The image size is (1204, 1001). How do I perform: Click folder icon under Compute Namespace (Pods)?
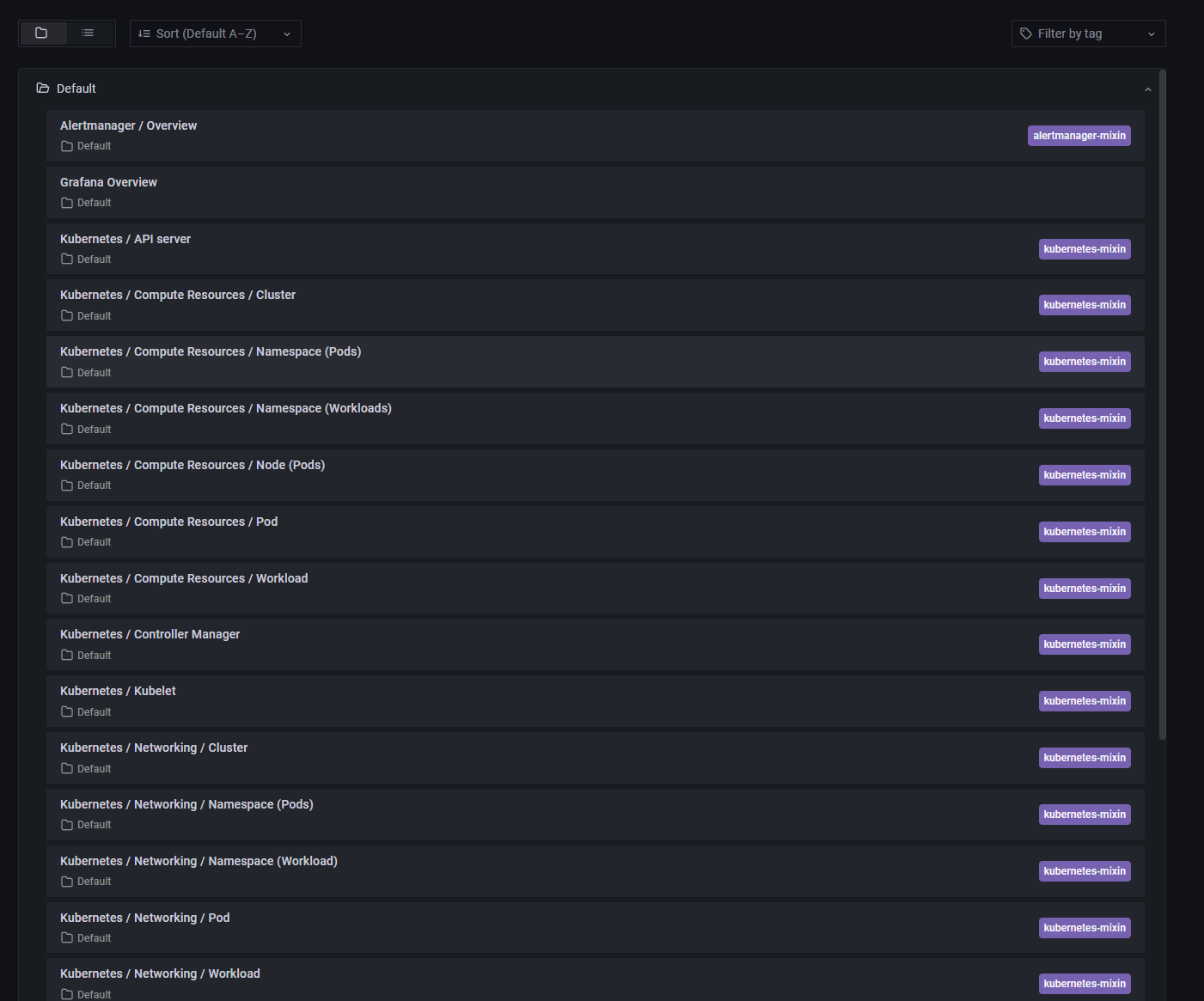[x=67, y=373]
